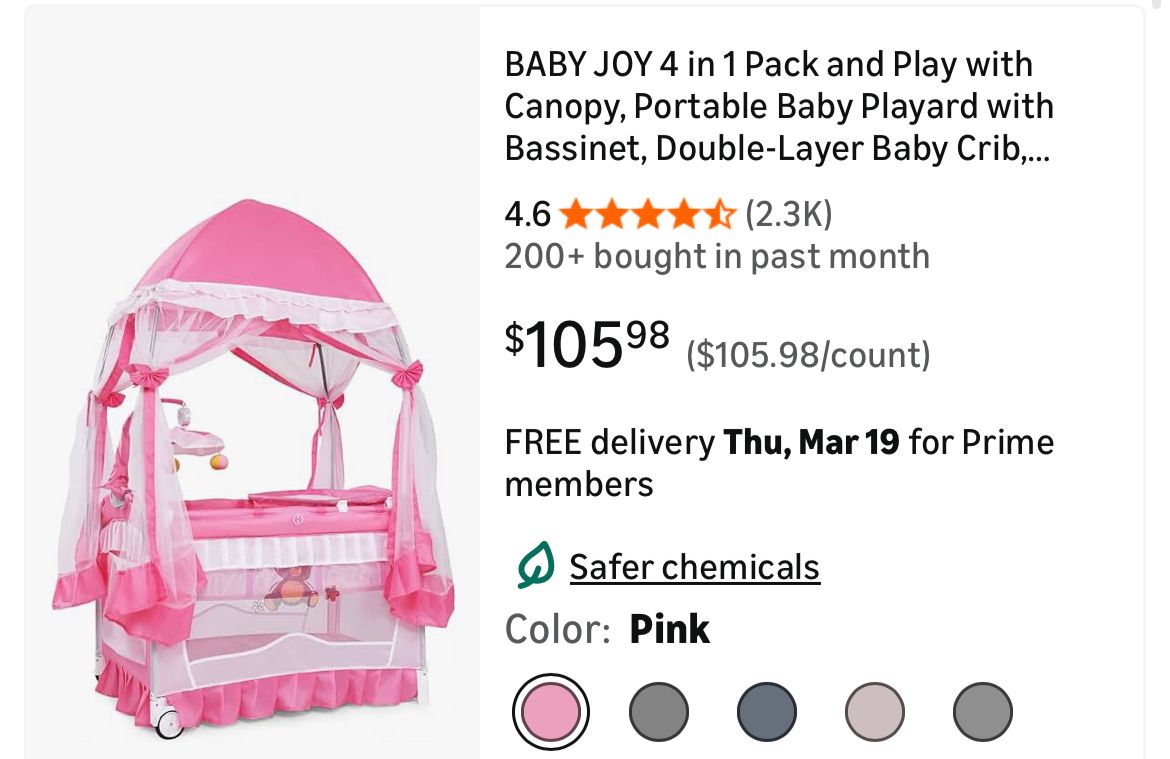Open the BABY JOY product title link
The height and width of the screenshot is (759, 1170).
778,106
